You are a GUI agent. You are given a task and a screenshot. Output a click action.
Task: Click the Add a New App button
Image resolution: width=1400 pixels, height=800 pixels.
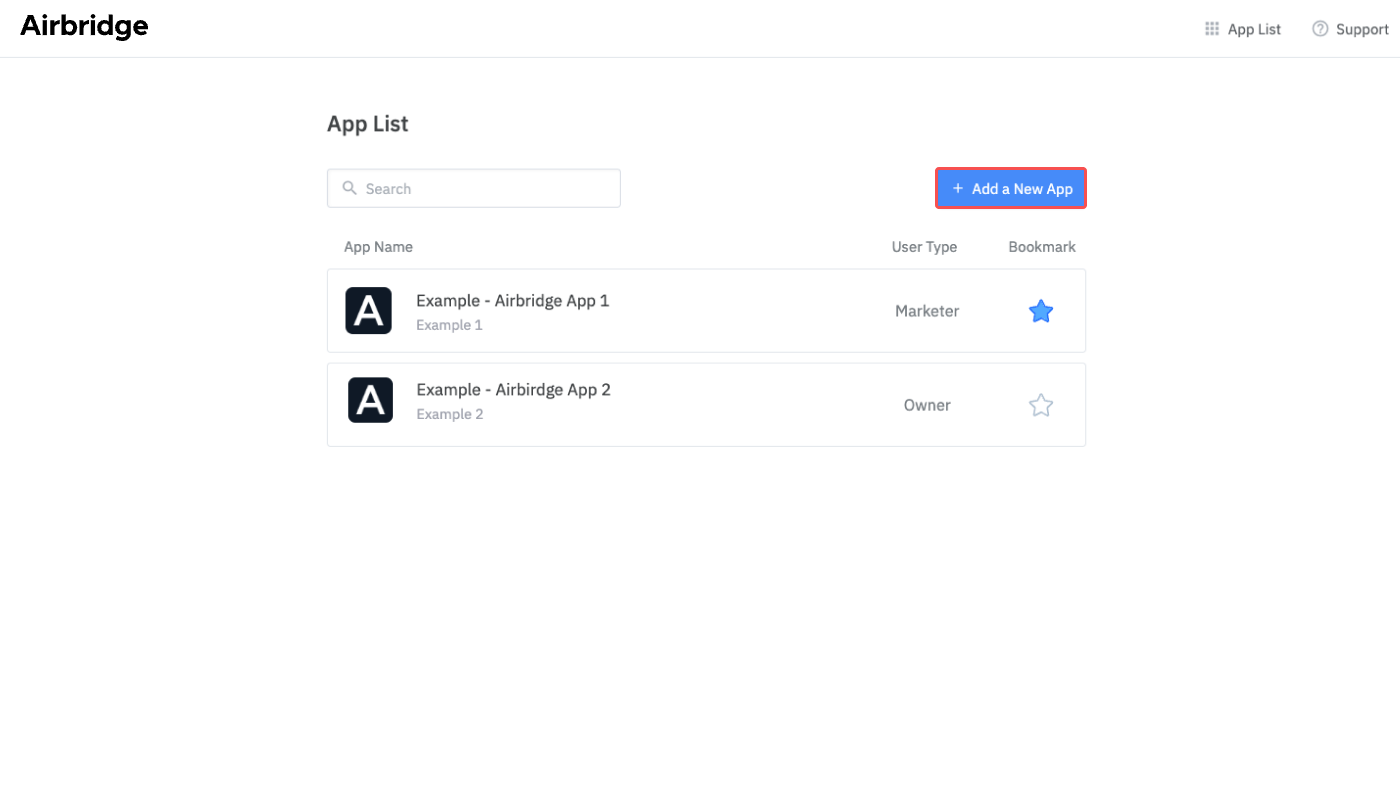coord(1011,188)
